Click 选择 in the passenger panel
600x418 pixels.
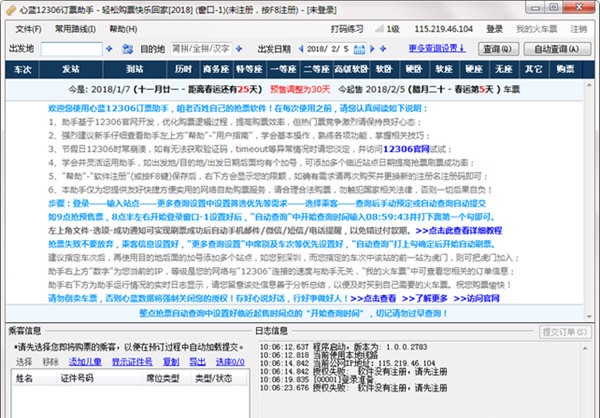24,362
